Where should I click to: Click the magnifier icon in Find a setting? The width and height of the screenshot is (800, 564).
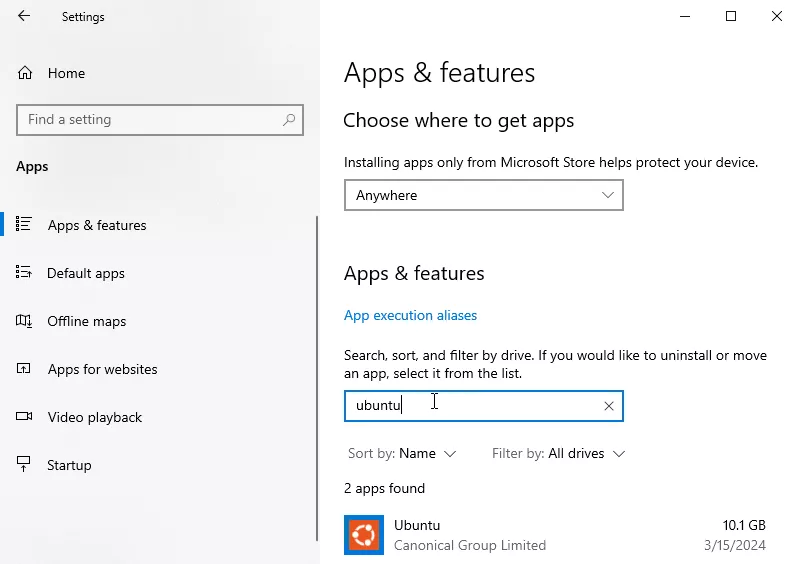289,120
